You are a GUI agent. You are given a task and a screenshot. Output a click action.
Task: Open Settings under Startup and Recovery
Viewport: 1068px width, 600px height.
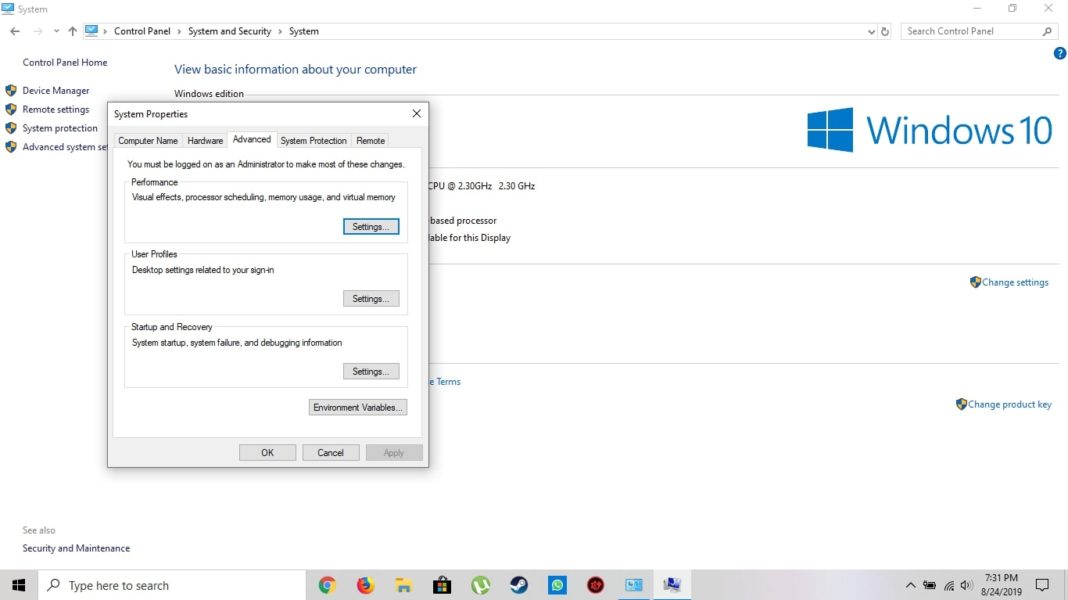click(x=371, y=370)
